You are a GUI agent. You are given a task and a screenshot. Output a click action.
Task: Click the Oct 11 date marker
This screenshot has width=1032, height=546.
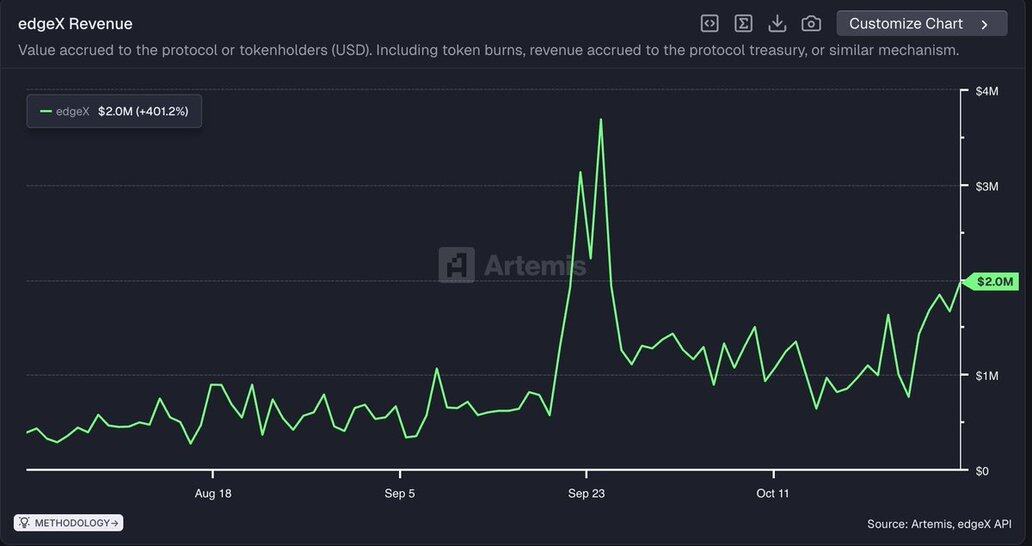pos(773,493)
